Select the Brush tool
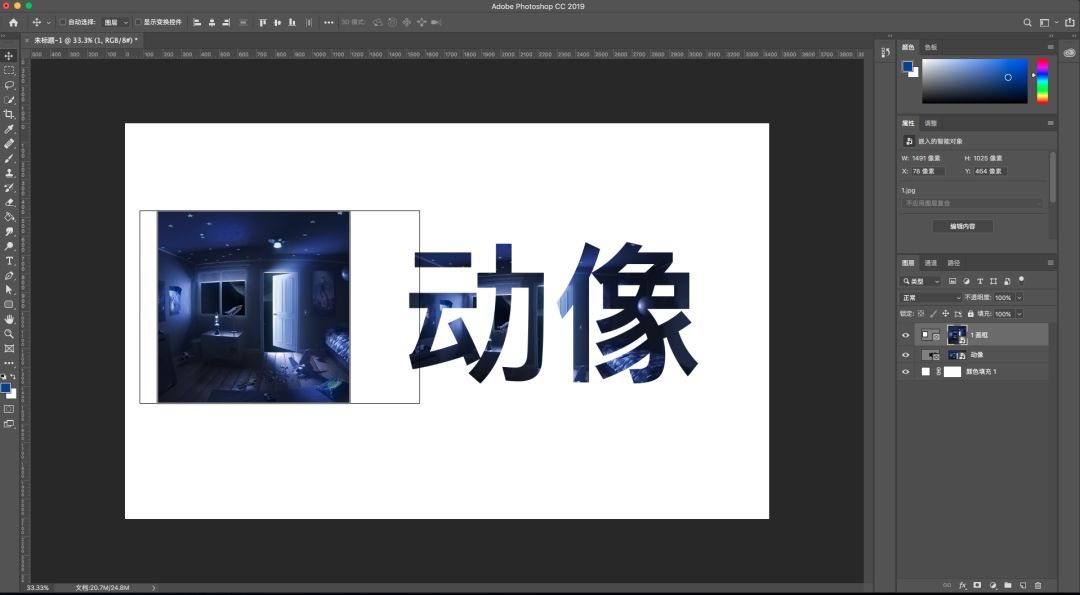 click(10, 158)
